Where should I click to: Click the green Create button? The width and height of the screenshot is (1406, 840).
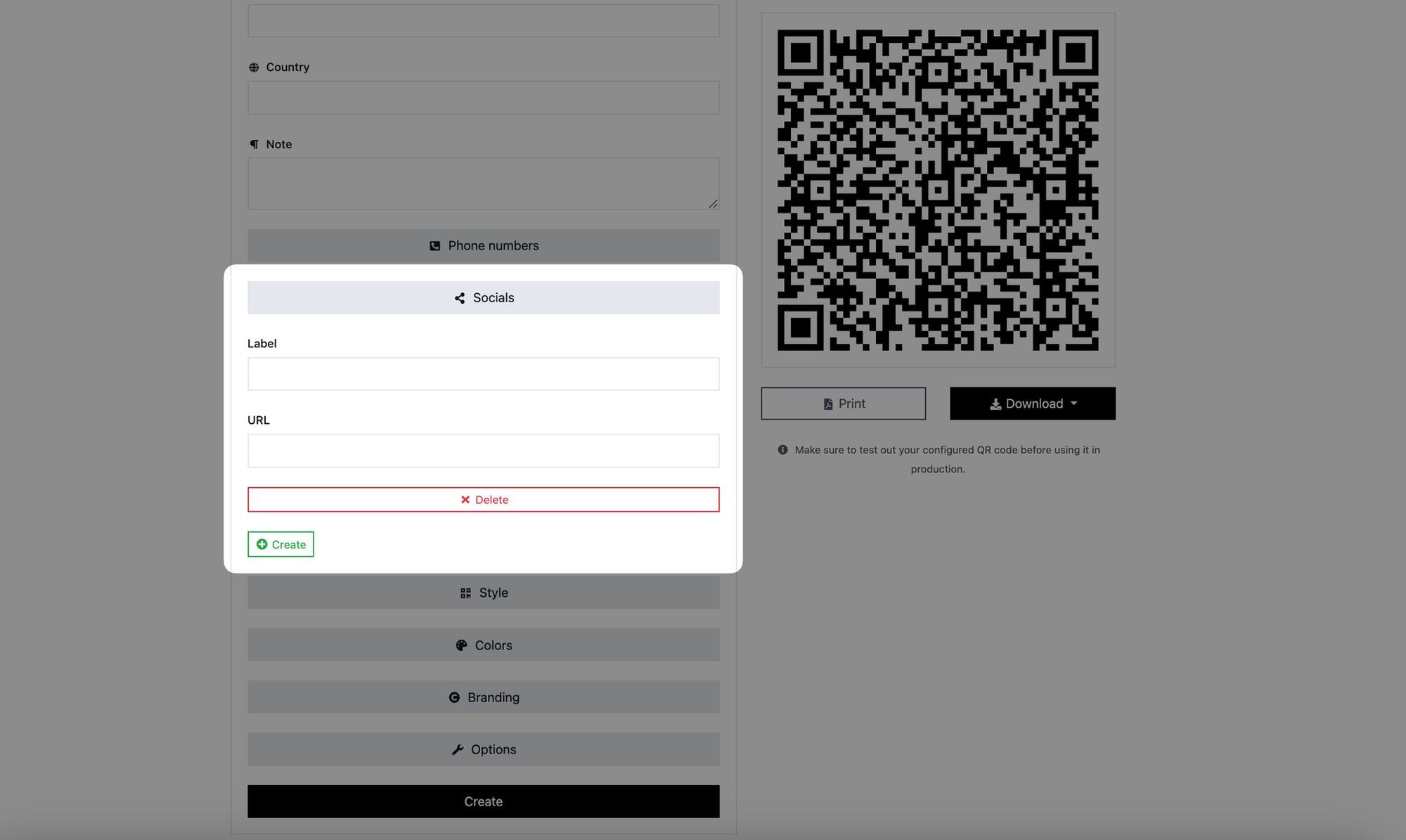pos(280,544)
